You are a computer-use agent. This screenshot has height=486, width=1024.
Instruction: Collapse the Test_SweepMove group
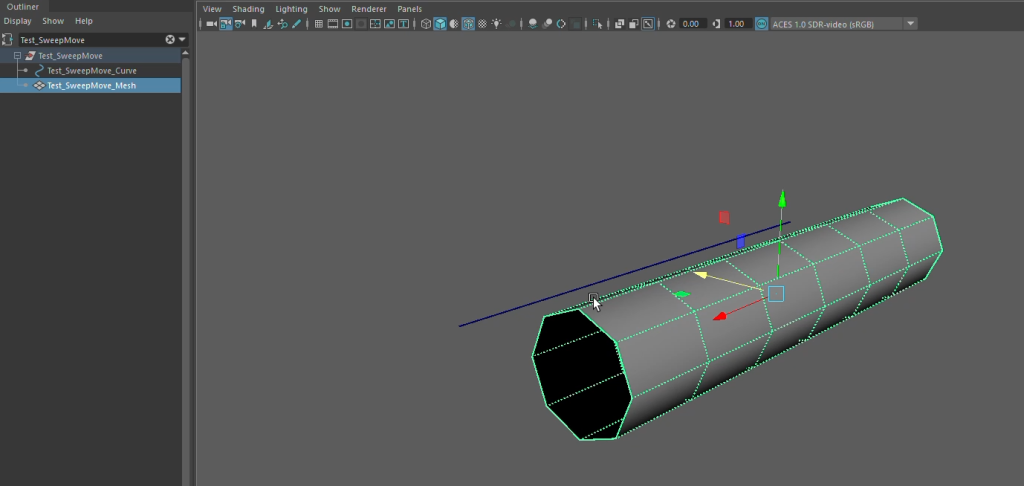pos(17,56)
